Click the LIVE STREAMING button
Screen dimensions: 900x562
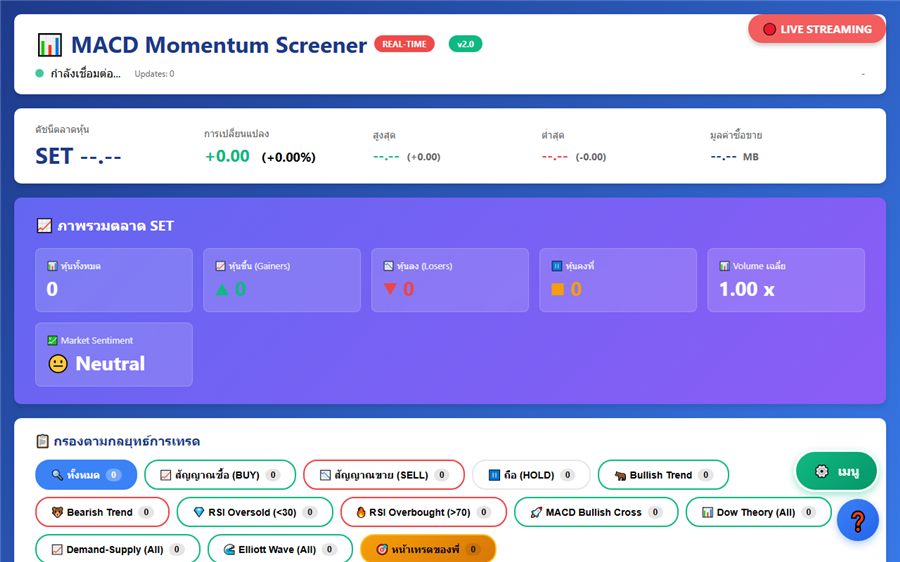[x=816, y=29]
